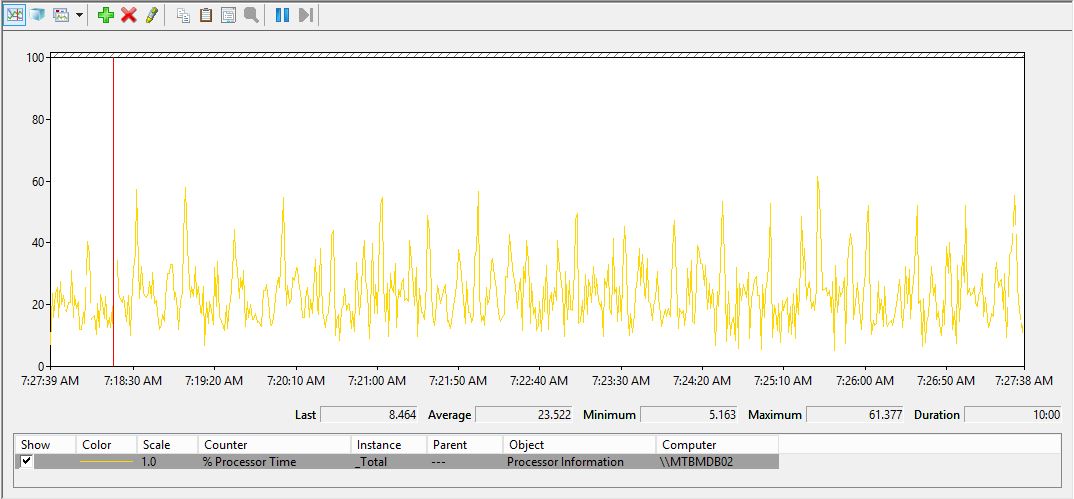Uncheck the Show box for % Processor Time

click(x=26, y=461)
